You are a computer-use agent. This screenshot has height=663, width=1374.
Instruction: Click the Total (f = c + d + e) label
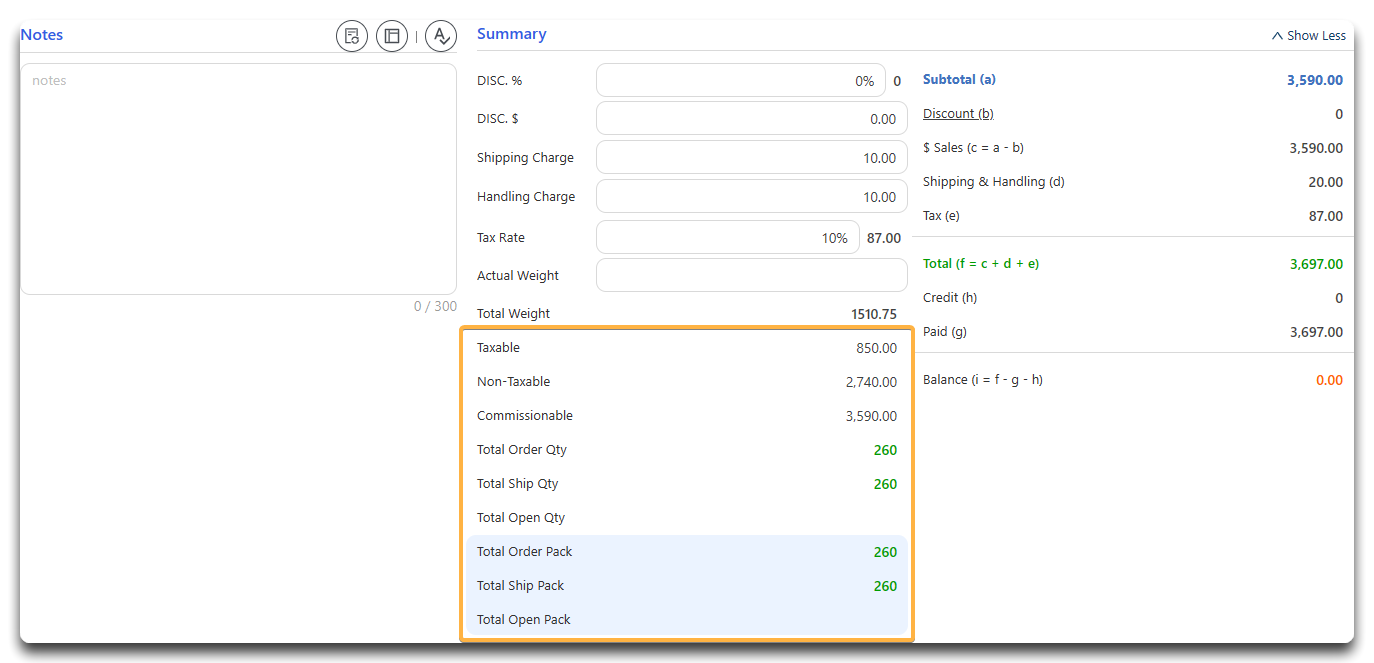tap(981, 264)
